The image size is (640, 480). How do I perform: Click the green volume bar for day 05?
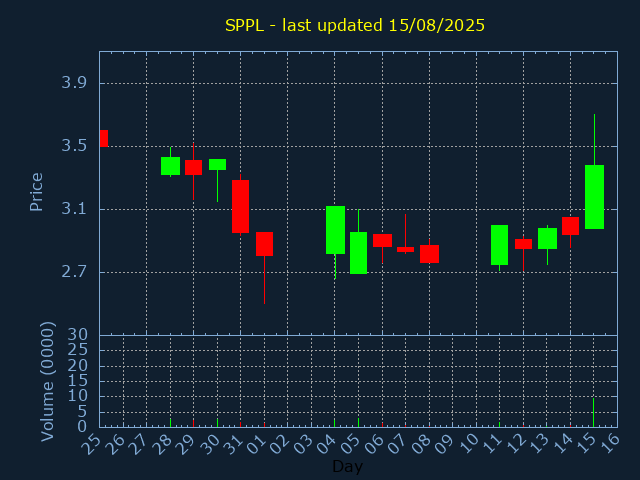click(x=358, y=422)
